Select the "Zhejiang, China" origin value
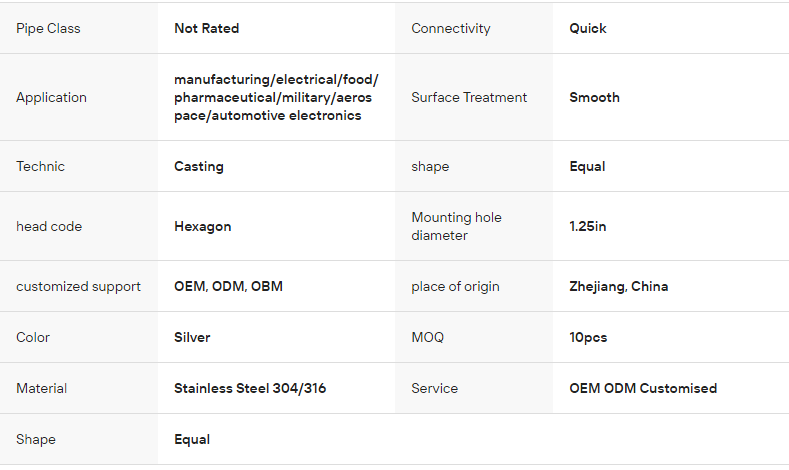The width and height of the screenshot is (789, 470). (x=618, y=286)
